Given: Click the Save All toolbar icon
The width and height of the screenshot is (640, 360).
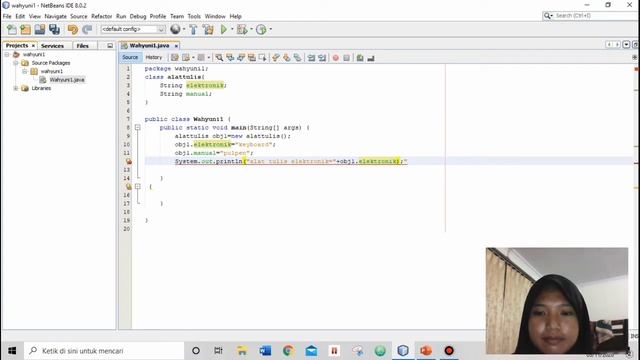Looking at the screenshot, I should (54, 29).
